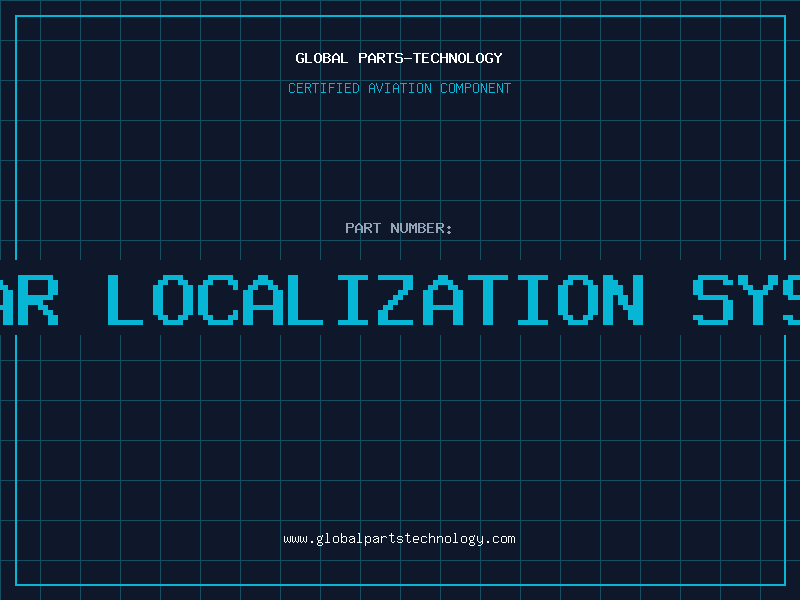
Task: Click the cut-off AR text at left edge
Action: click(30, 300)
